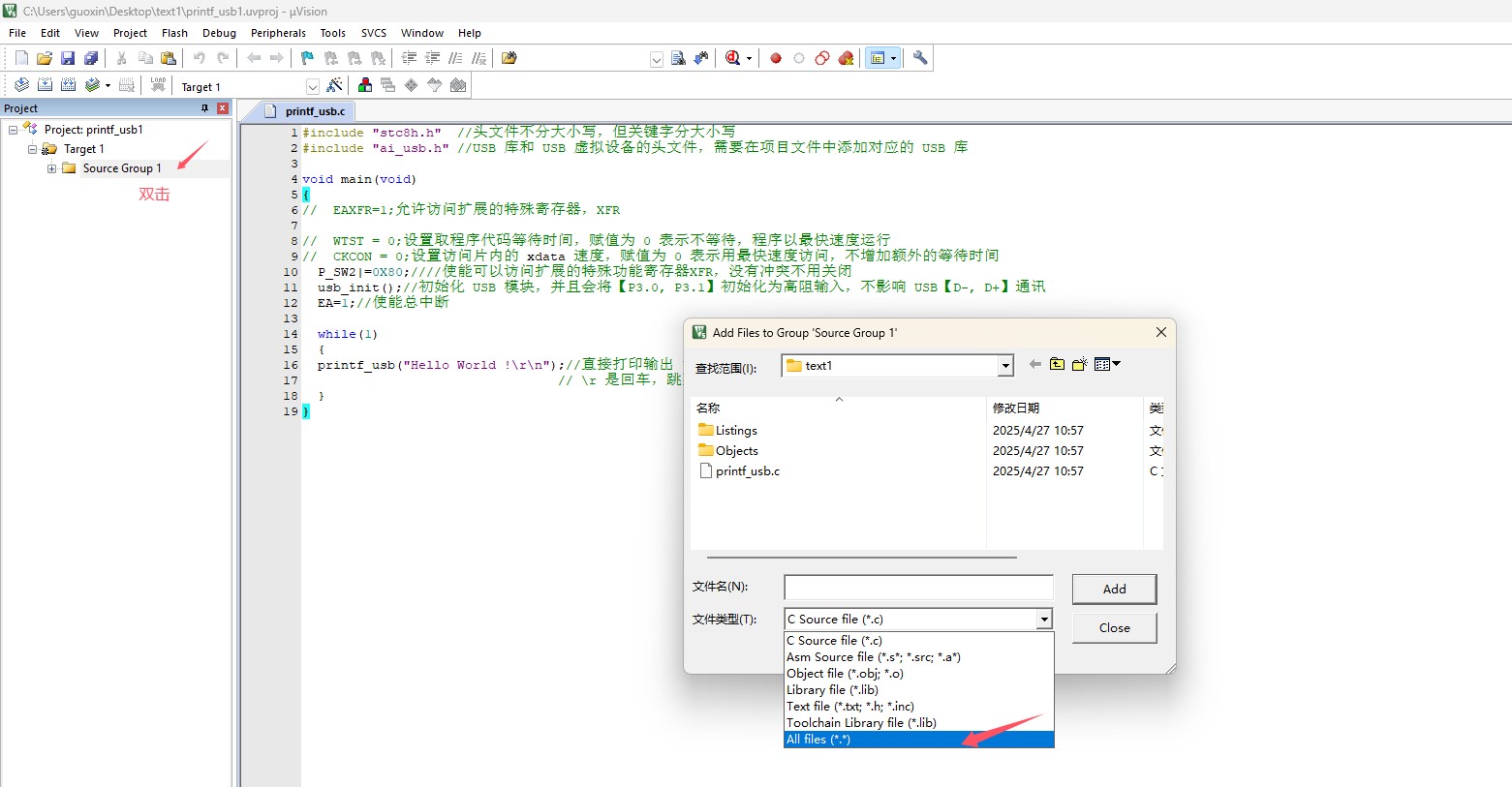Image resolution: width=1512 pixels, height=787 pixels.
Task: Click the Close button in the dialog
Action: [x=1114, y=627]
